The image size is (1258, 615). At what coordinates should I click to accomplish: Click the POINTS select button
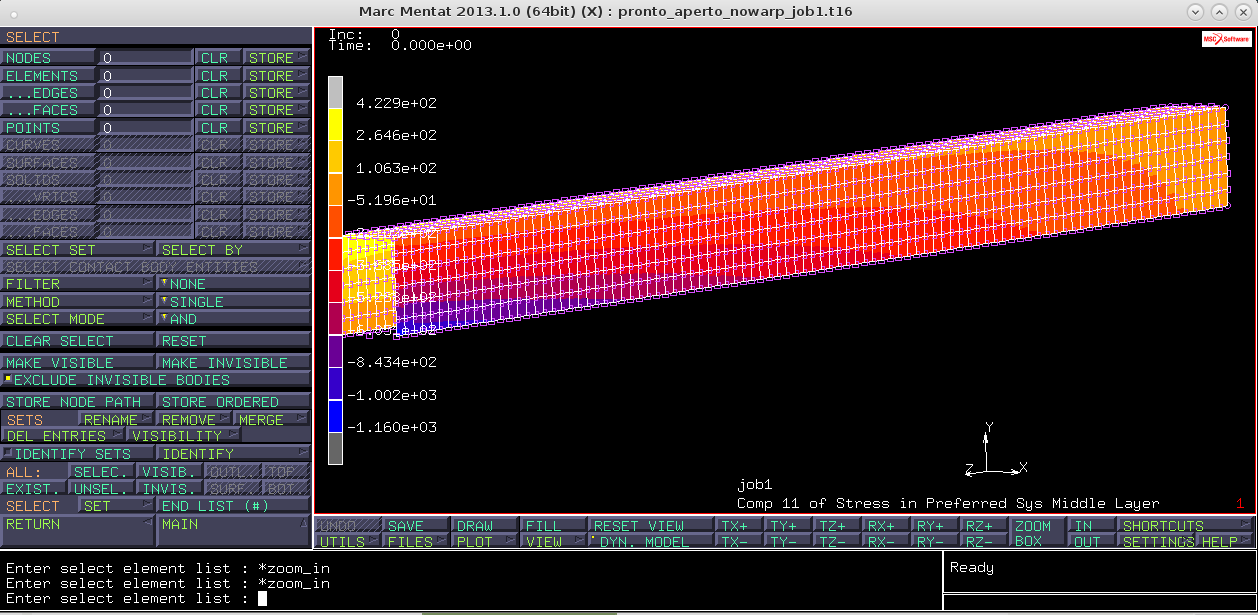48,128
